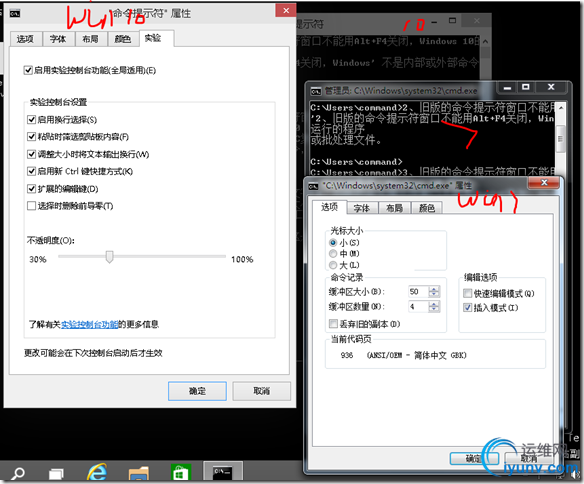The image size is (584, 484).
Task: Click 取消 in the 命令提示符 属性 dialog
Action: (261, 391)
